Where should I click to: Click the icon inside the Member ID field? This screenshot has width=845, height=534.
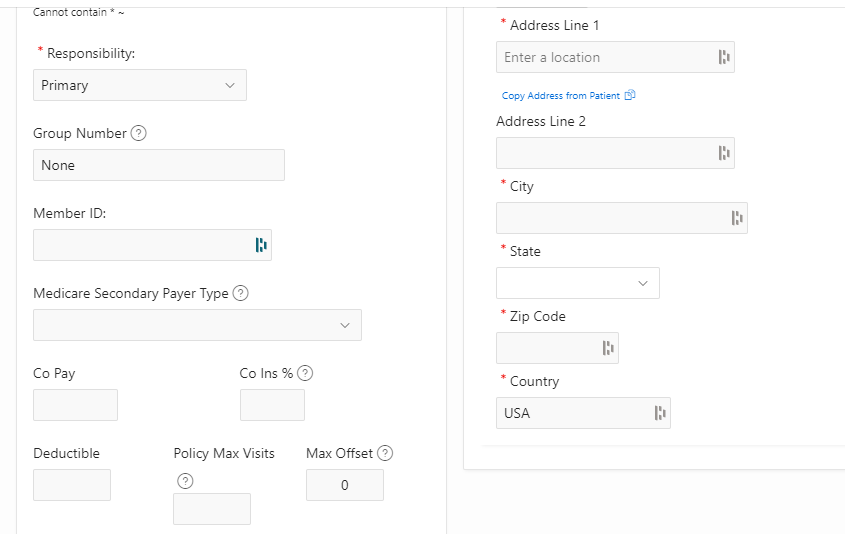(261, 245)
